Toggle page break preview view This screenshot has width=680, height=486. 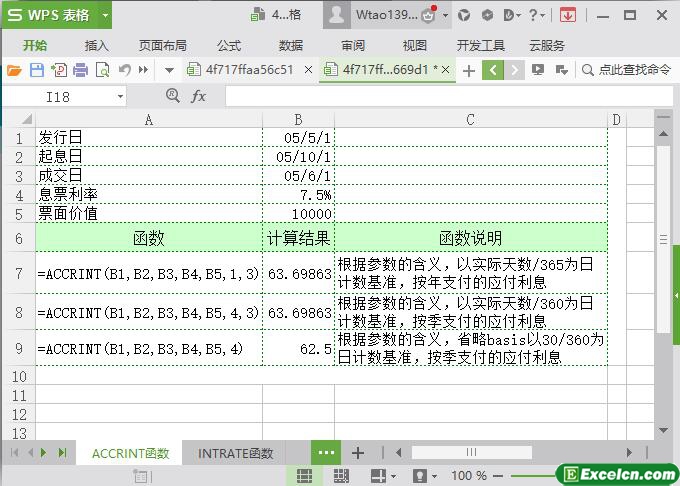[340, 476]
